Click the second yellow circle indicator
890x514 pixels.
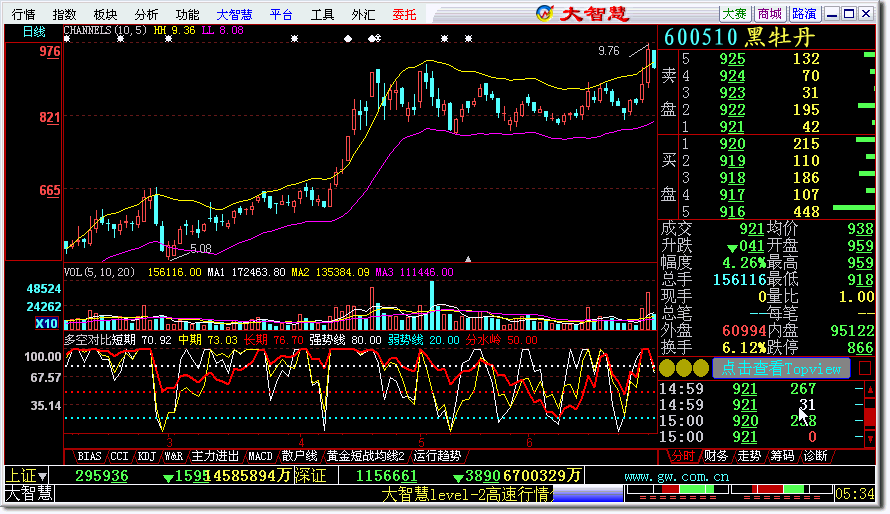point(684,368)
